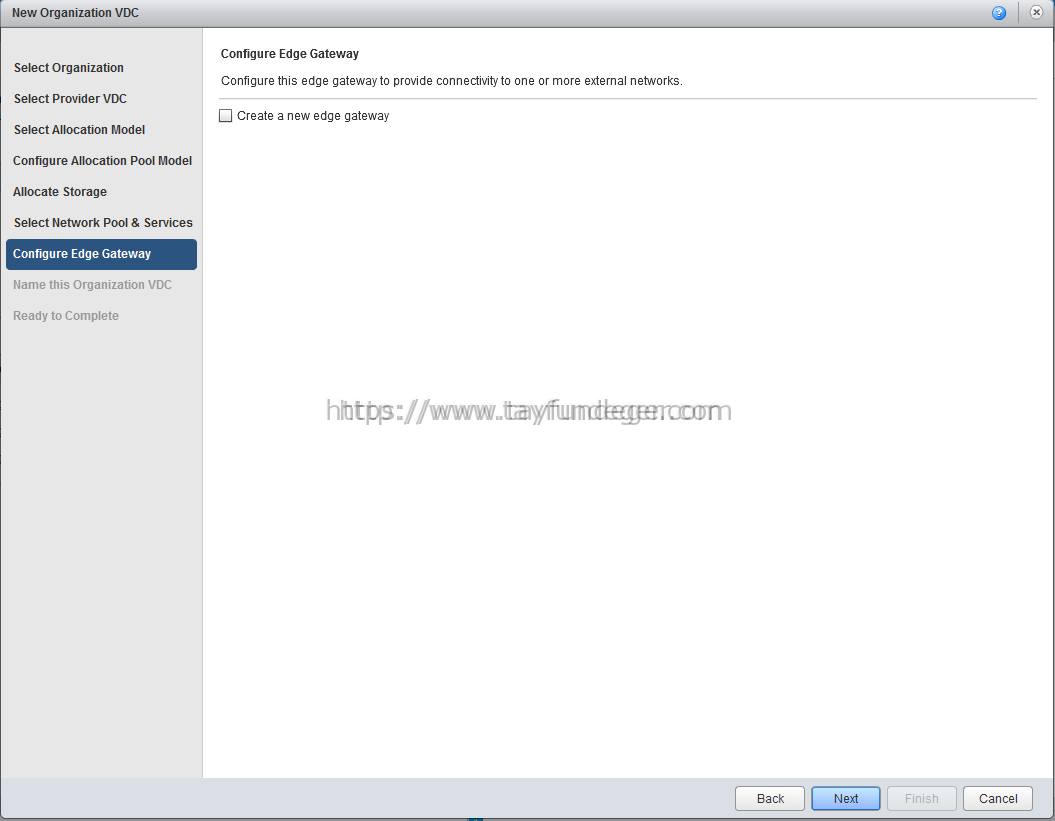Enable Create a new edge gateway checkbox

click(225, 116)
